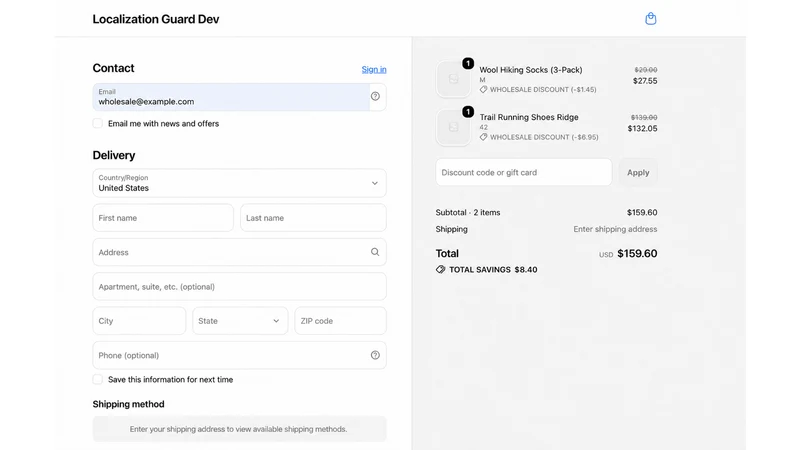Focus the First name field
The width and height of the screenshot is (800, 450).
click(x=163, y=218)
